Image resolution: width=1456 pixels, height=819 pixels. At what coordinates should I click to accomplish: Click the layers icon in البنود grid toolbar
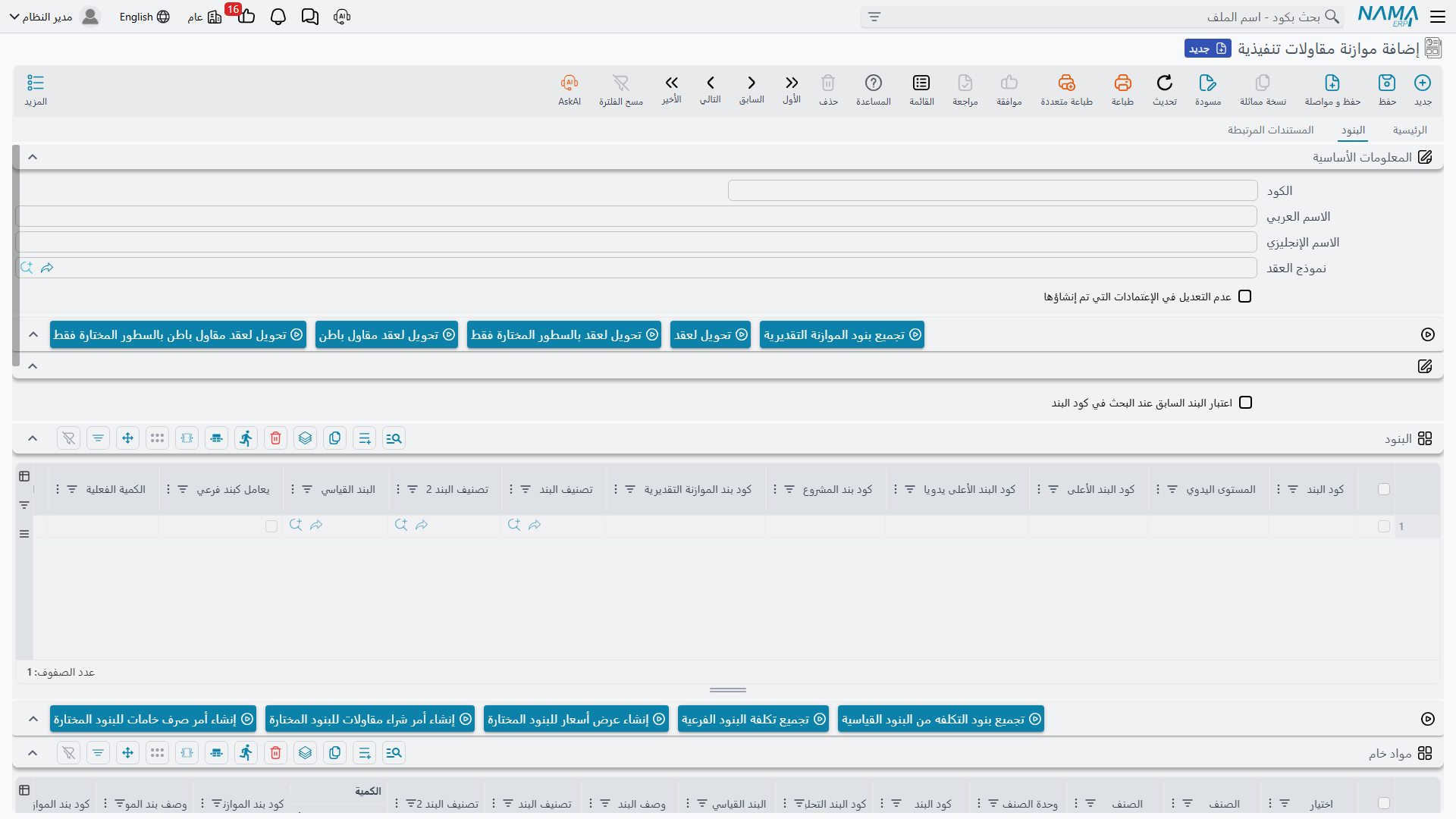[306, 438]
